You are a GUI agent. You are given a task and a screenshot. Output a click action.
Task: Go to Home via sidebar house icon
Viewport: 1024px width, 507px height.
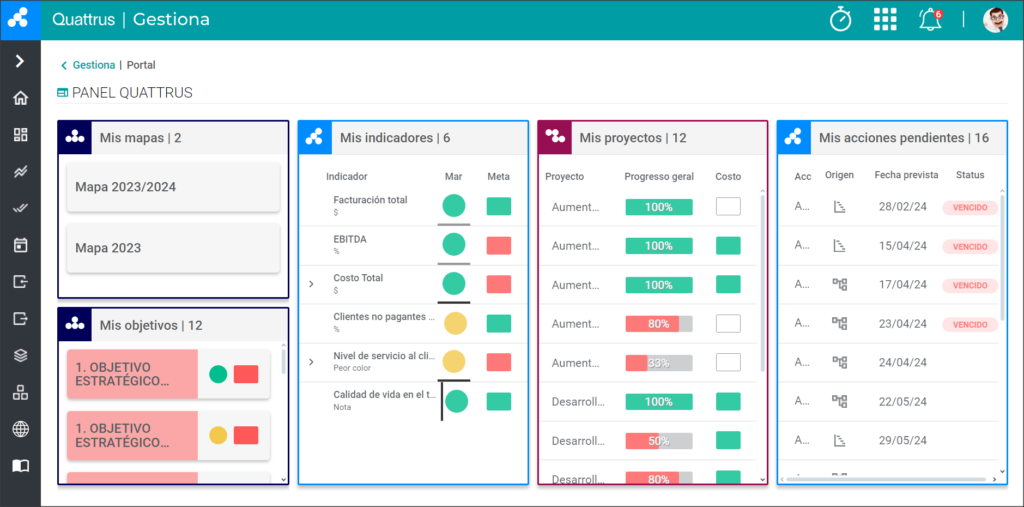point(21,98)
